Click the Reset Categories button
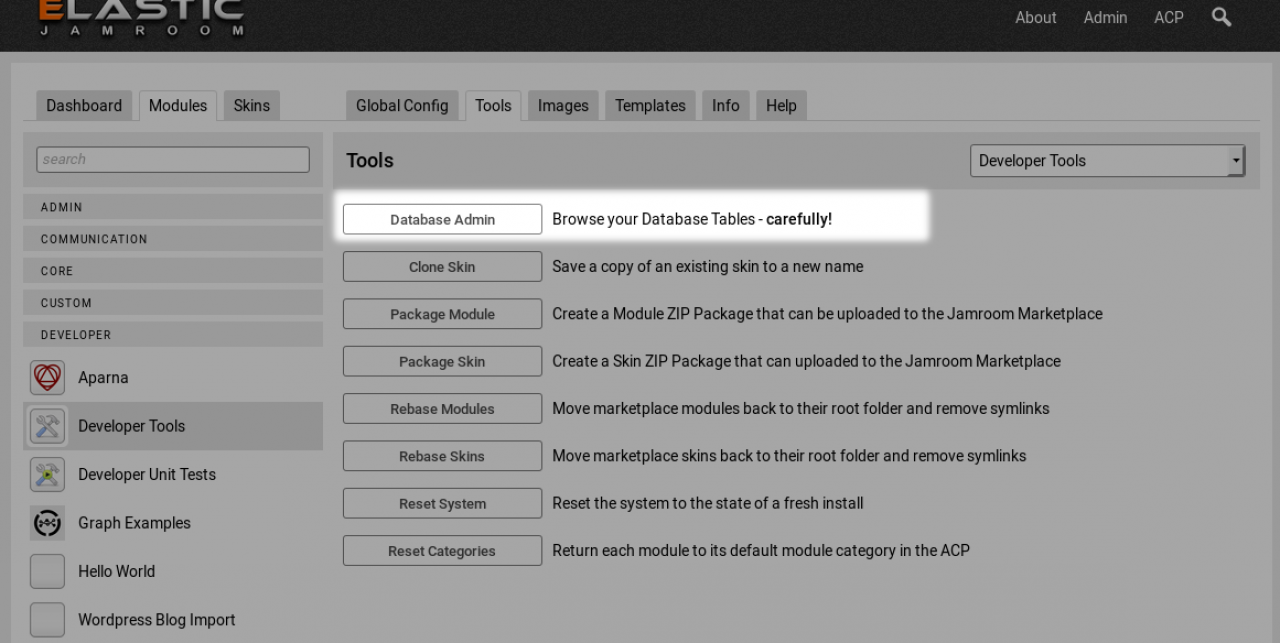1280x643 pixels. coord(442,551)
